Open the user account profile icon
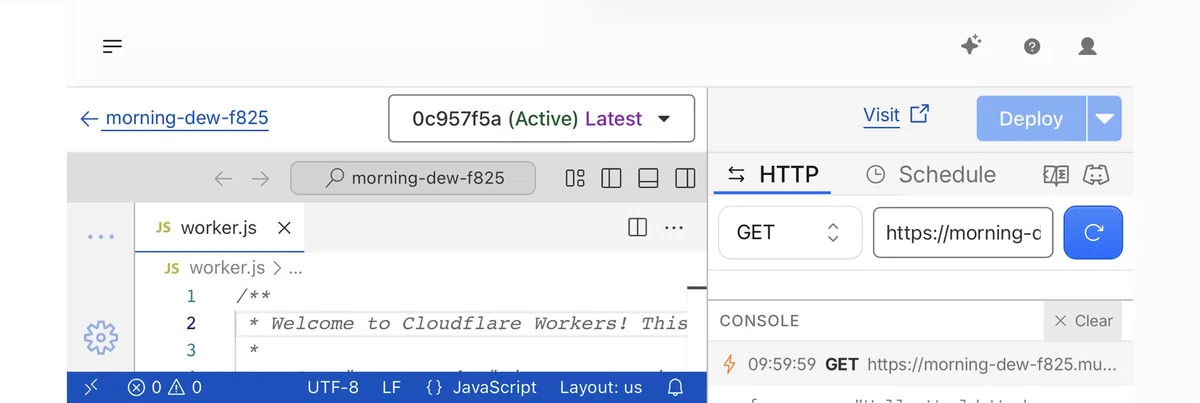This screenshot has width=1200, height=403. point(1088,46)
